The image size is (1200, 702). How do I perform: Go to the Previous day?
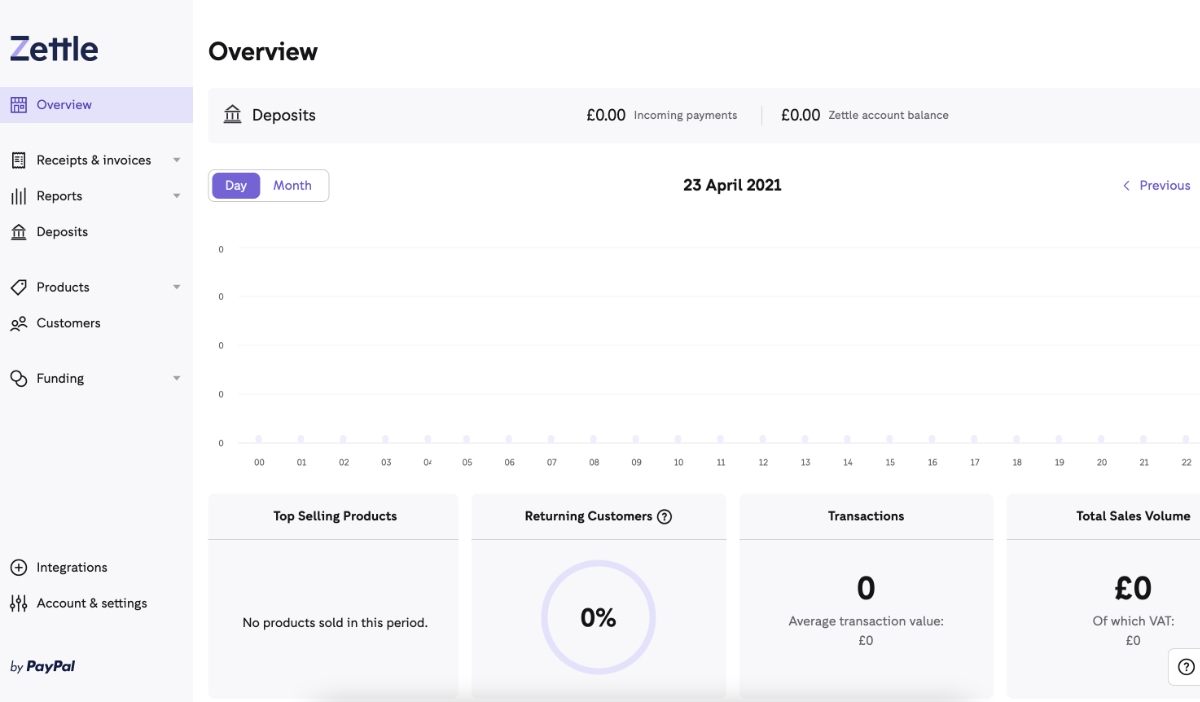coord(1156,185)
